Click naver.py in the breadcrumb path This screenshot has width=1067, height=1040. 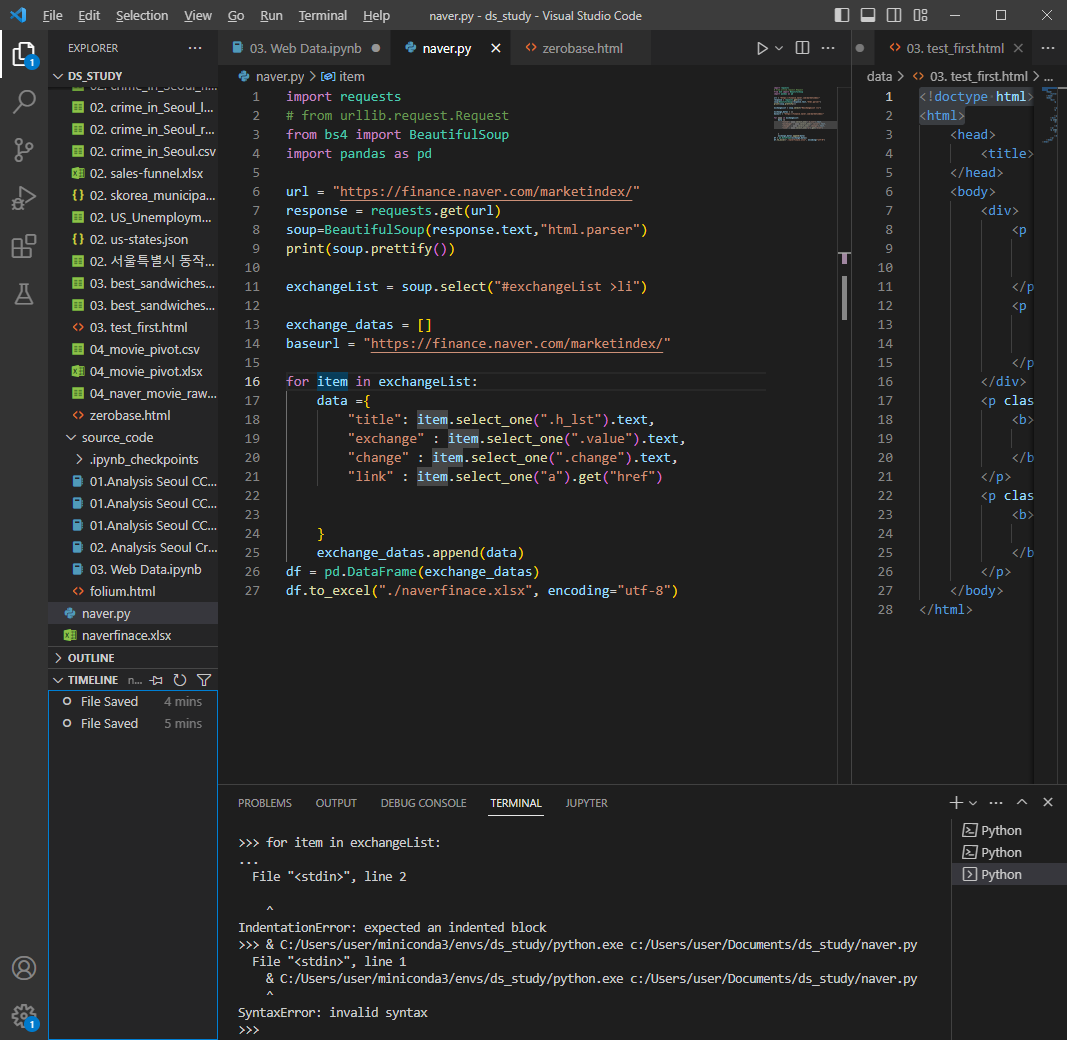271,76
